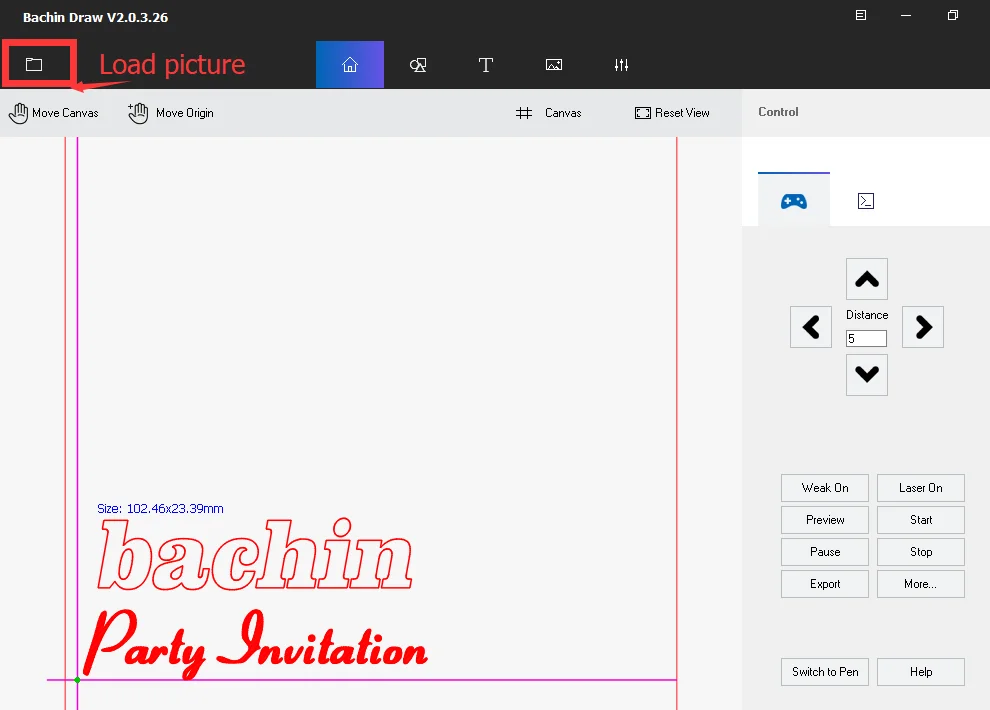990x710 pixels.
Task: Open the settings sliders tab
Action: 621,64
